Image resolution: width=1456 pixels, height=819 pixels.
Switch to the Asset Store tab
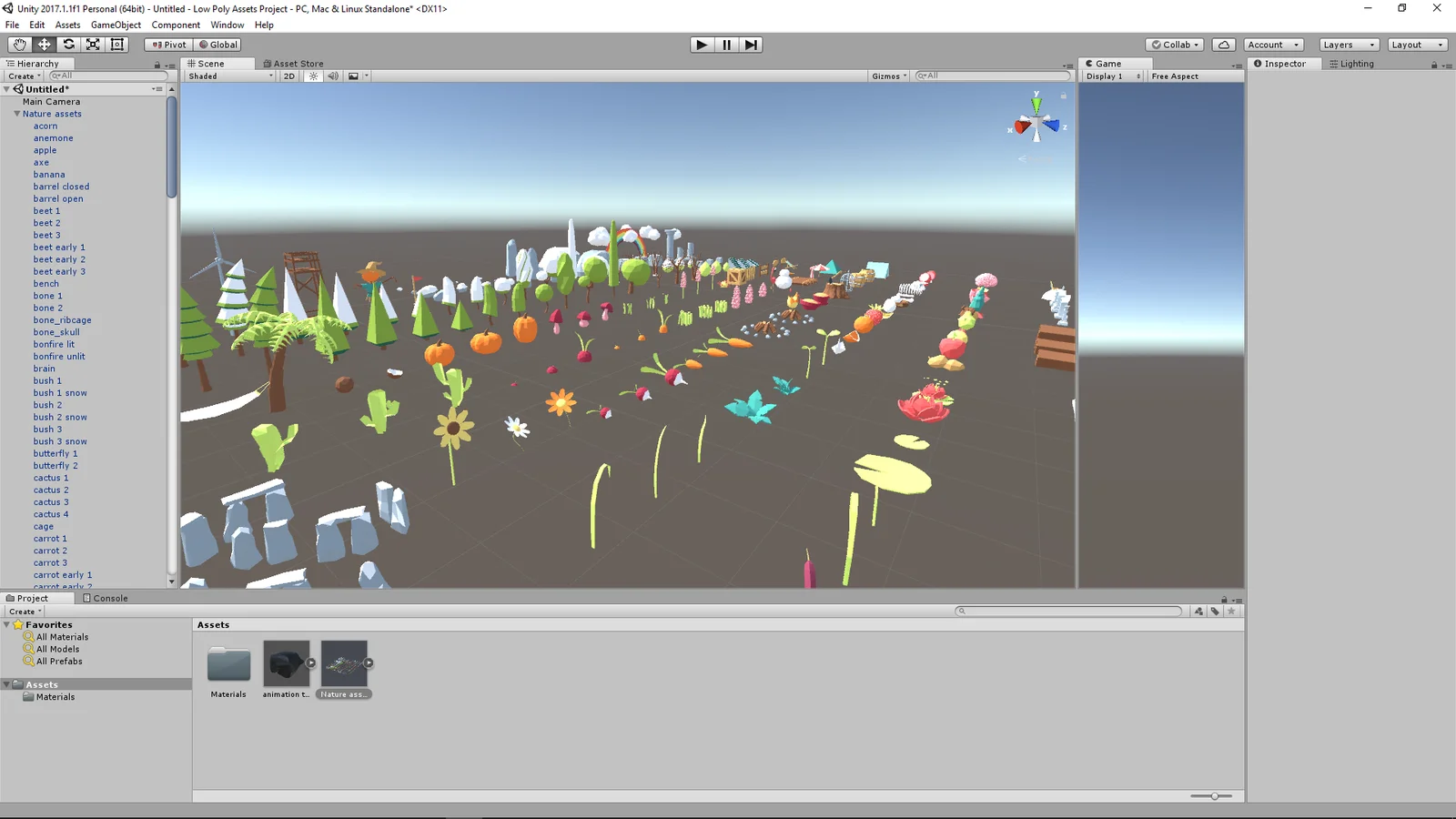coord(293,63)
